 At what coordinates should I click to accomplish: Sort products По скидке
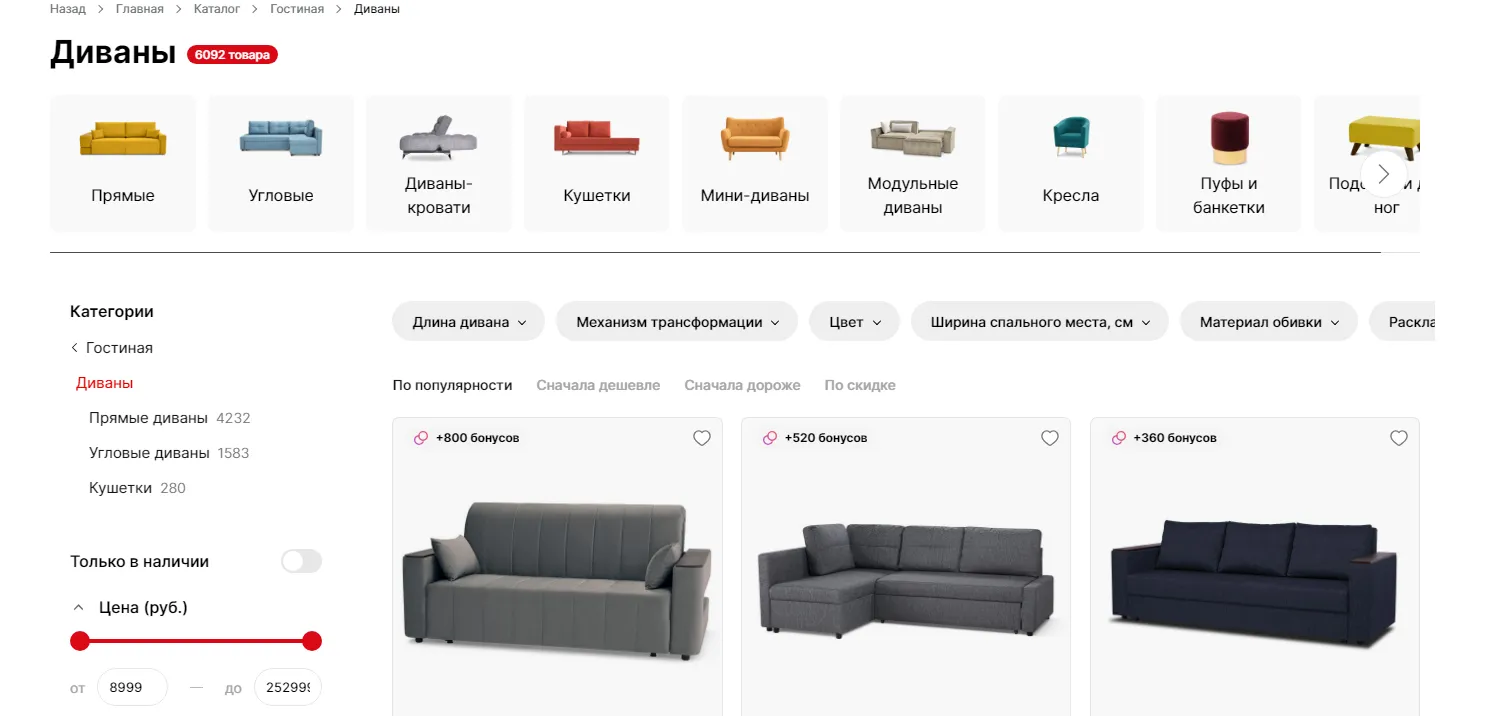[860, 385]
